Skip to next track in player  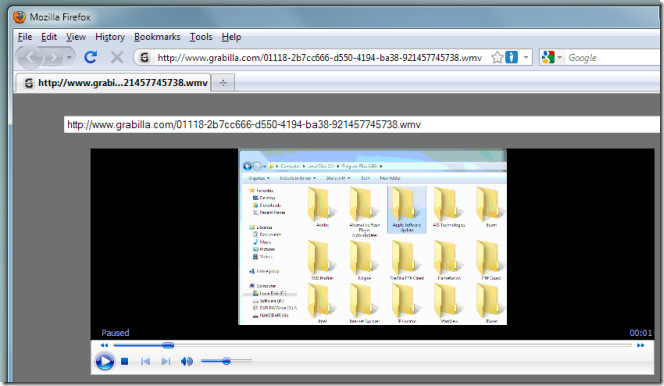166,361
